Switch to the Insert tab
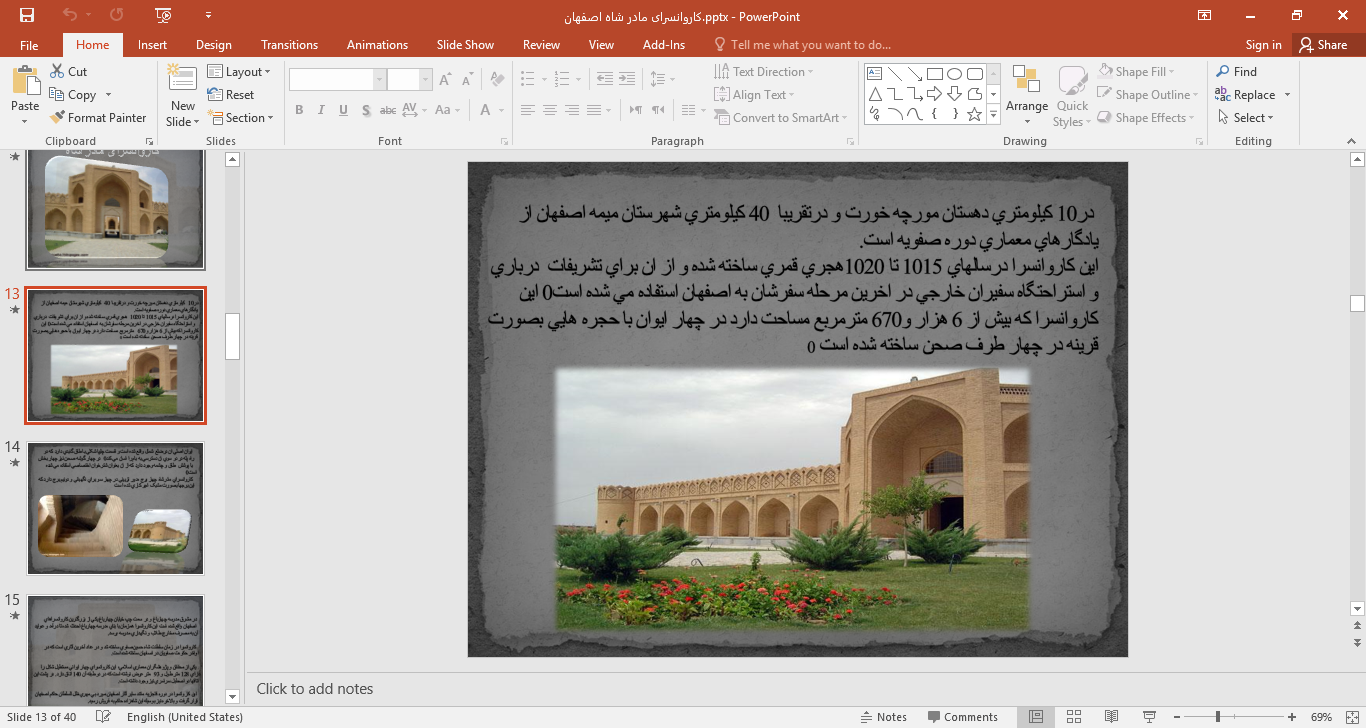This screenshot has height=728, width=1366. click(152, 45)
